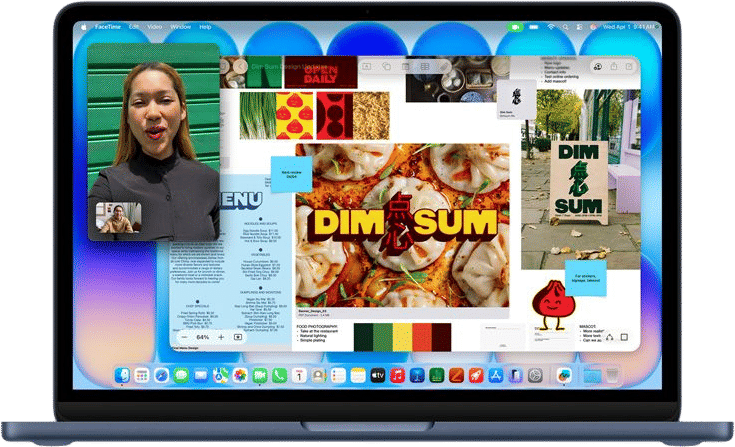Open Numbers from the Dock
This screenshot has width=735, height=447.
[x=437, y=375]
